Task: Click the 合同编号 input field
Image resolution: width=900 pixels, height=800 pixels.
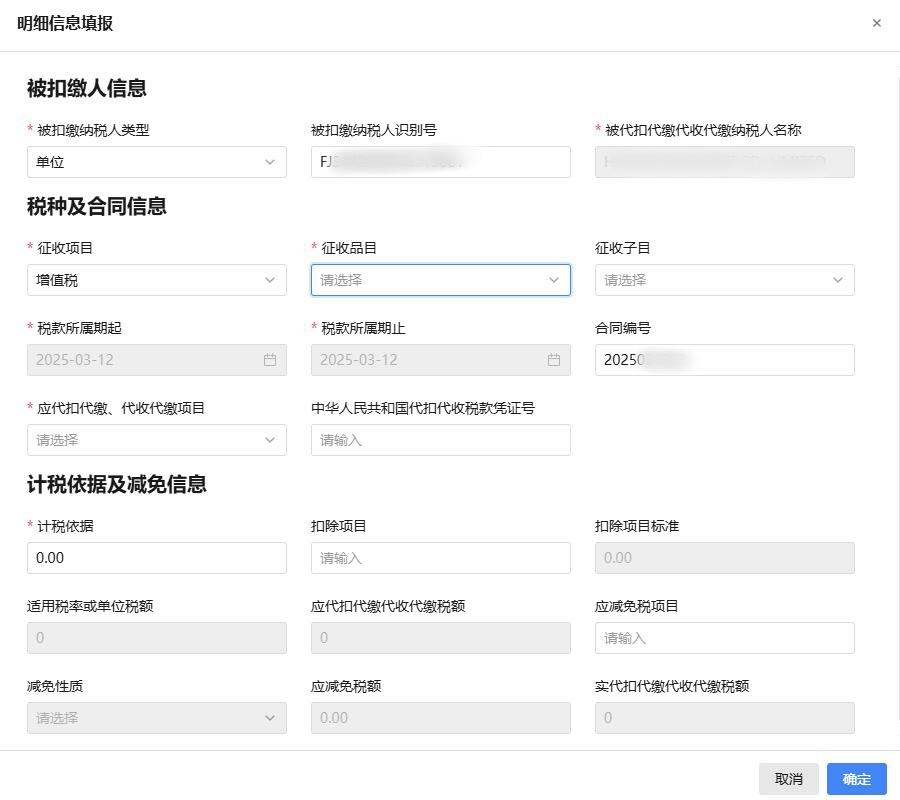Action: (x=724, y=360)
